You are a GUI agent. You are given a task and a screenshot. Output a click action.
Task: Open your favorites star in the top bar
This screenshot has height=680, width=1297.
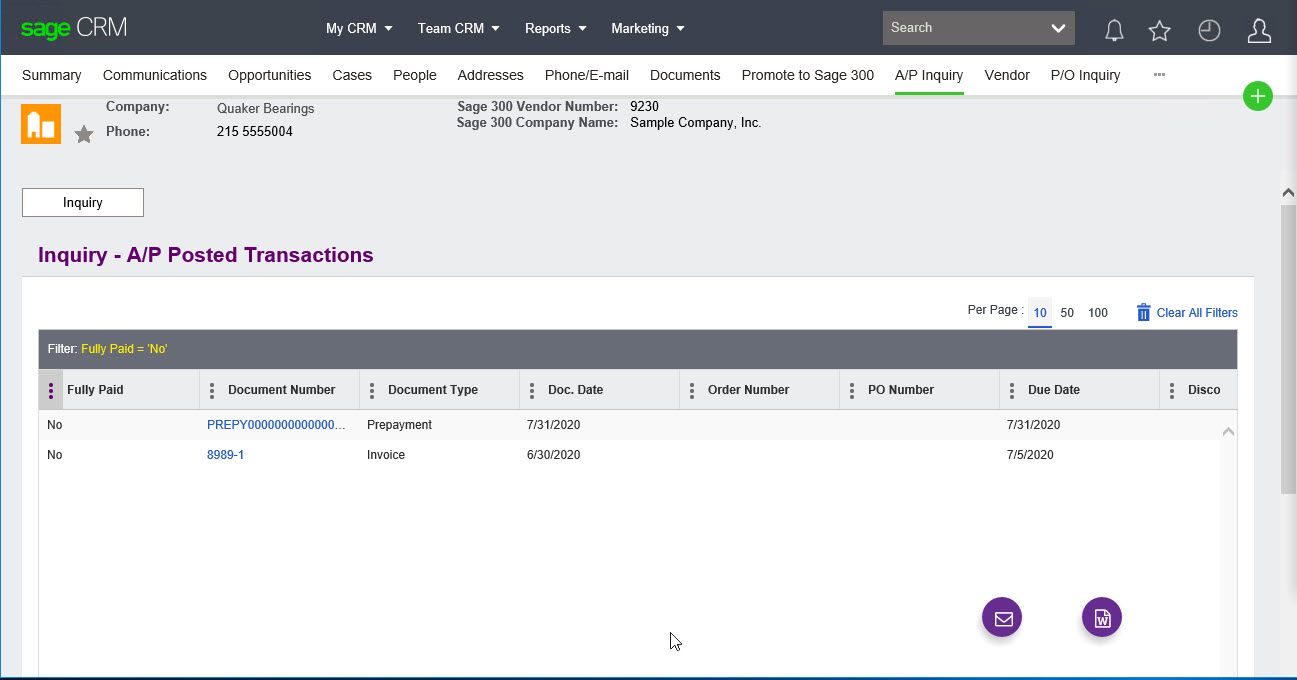(1159, 30)
